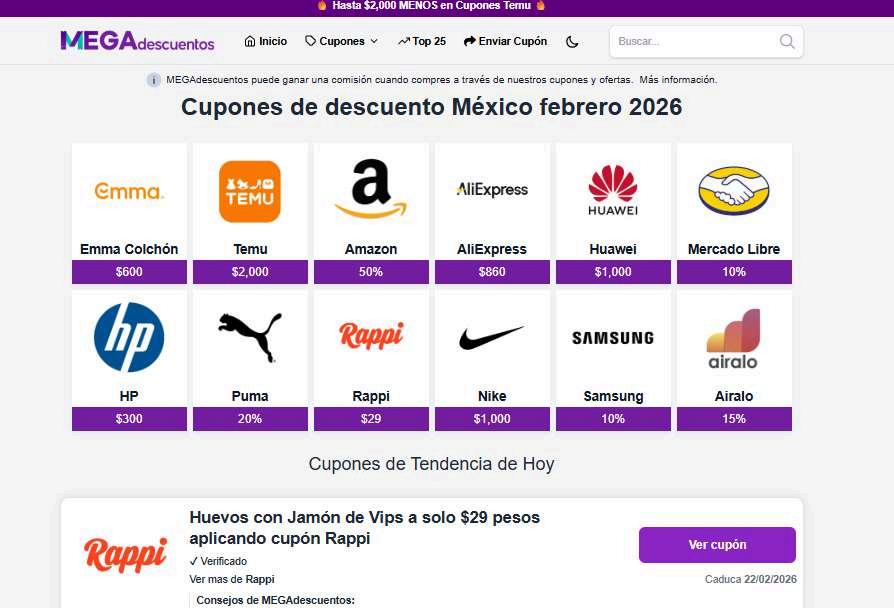Click the Huawei $1,000 badge
This screenshot has width=894, height=608.
pos(613,272)
